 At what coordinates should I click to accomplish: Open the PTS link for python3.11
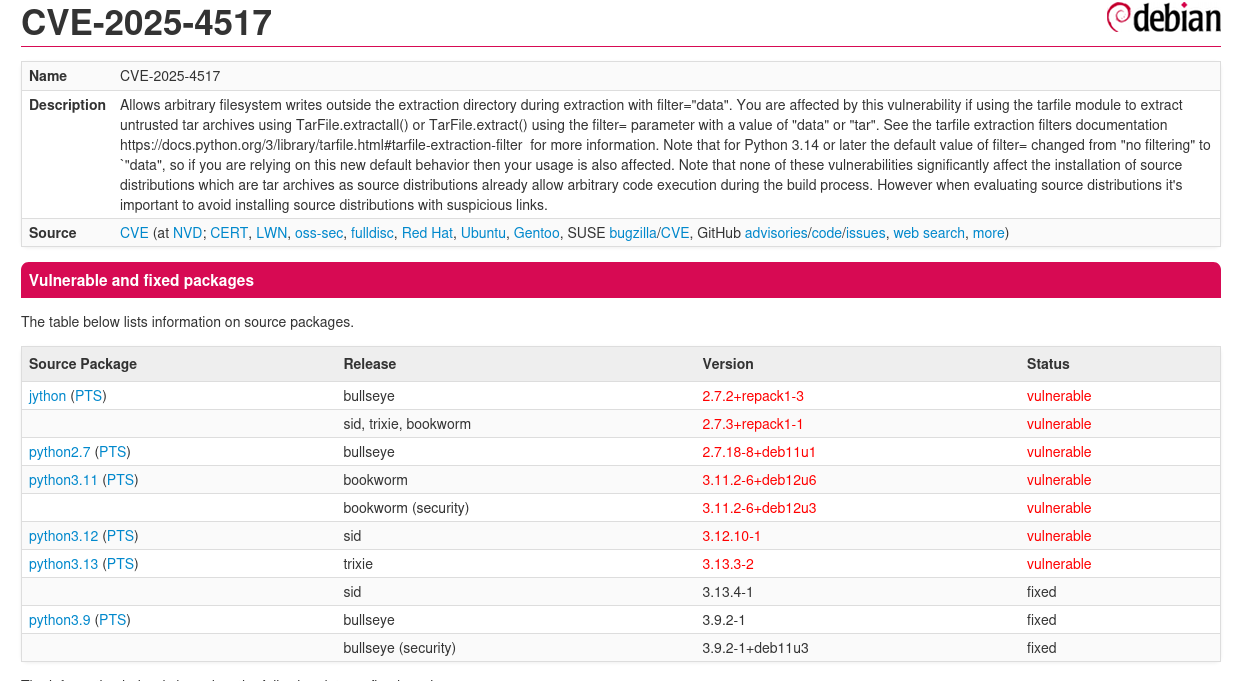point(120,480)
